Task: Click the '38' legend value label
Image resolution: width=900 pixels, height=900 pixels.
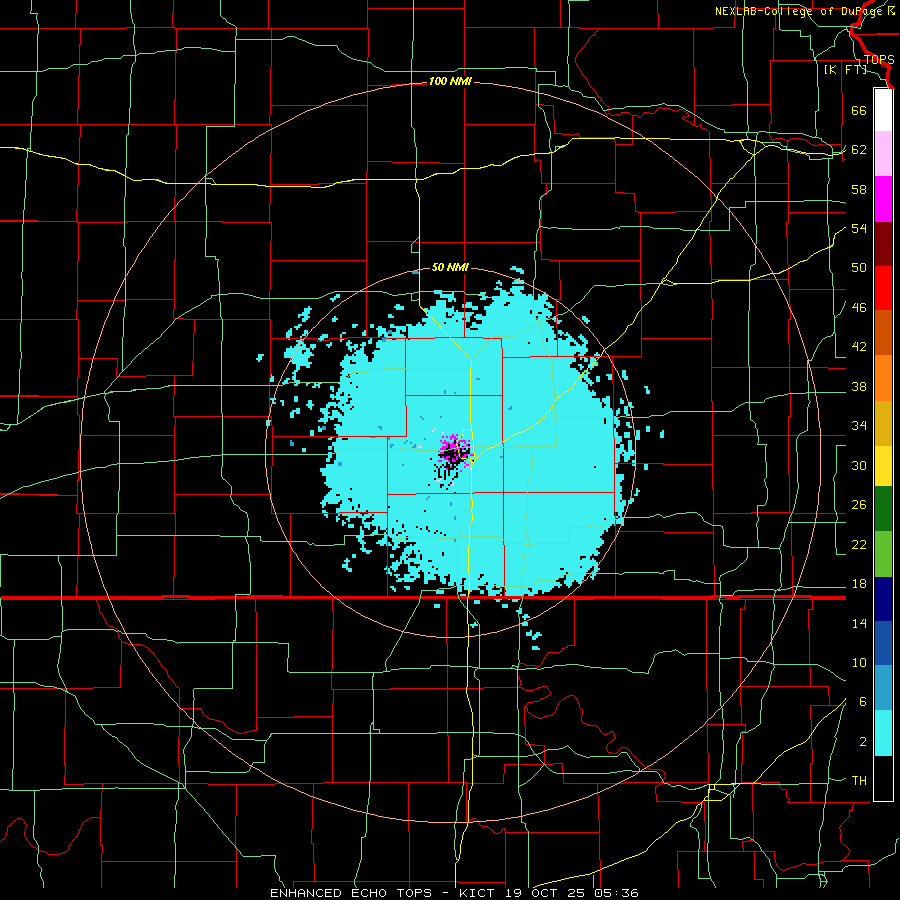Action: pyautogui.click(x=859, y=386)
